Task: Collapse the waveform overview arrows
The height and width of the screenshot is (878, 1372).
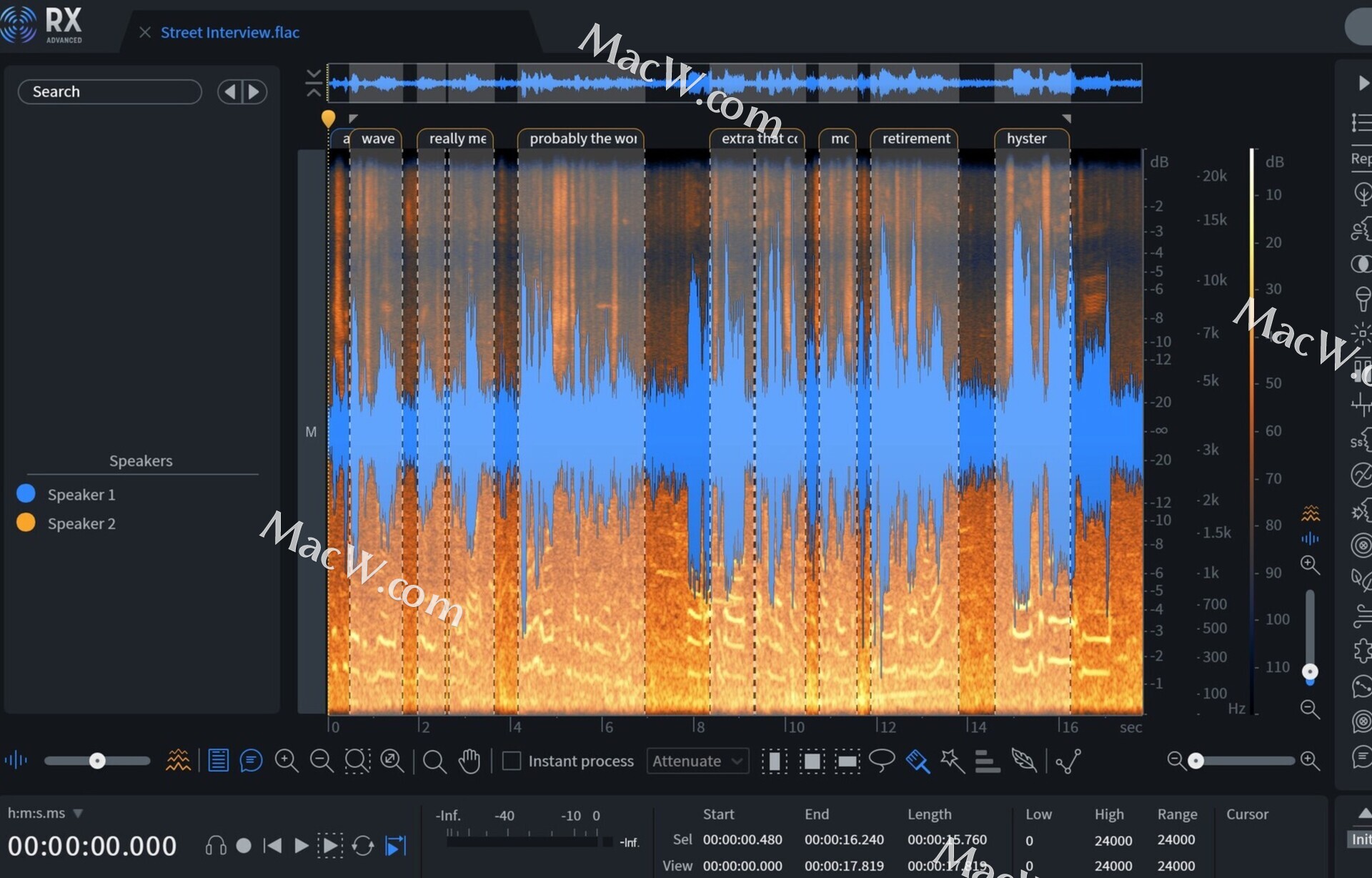Action: point(314,83)
